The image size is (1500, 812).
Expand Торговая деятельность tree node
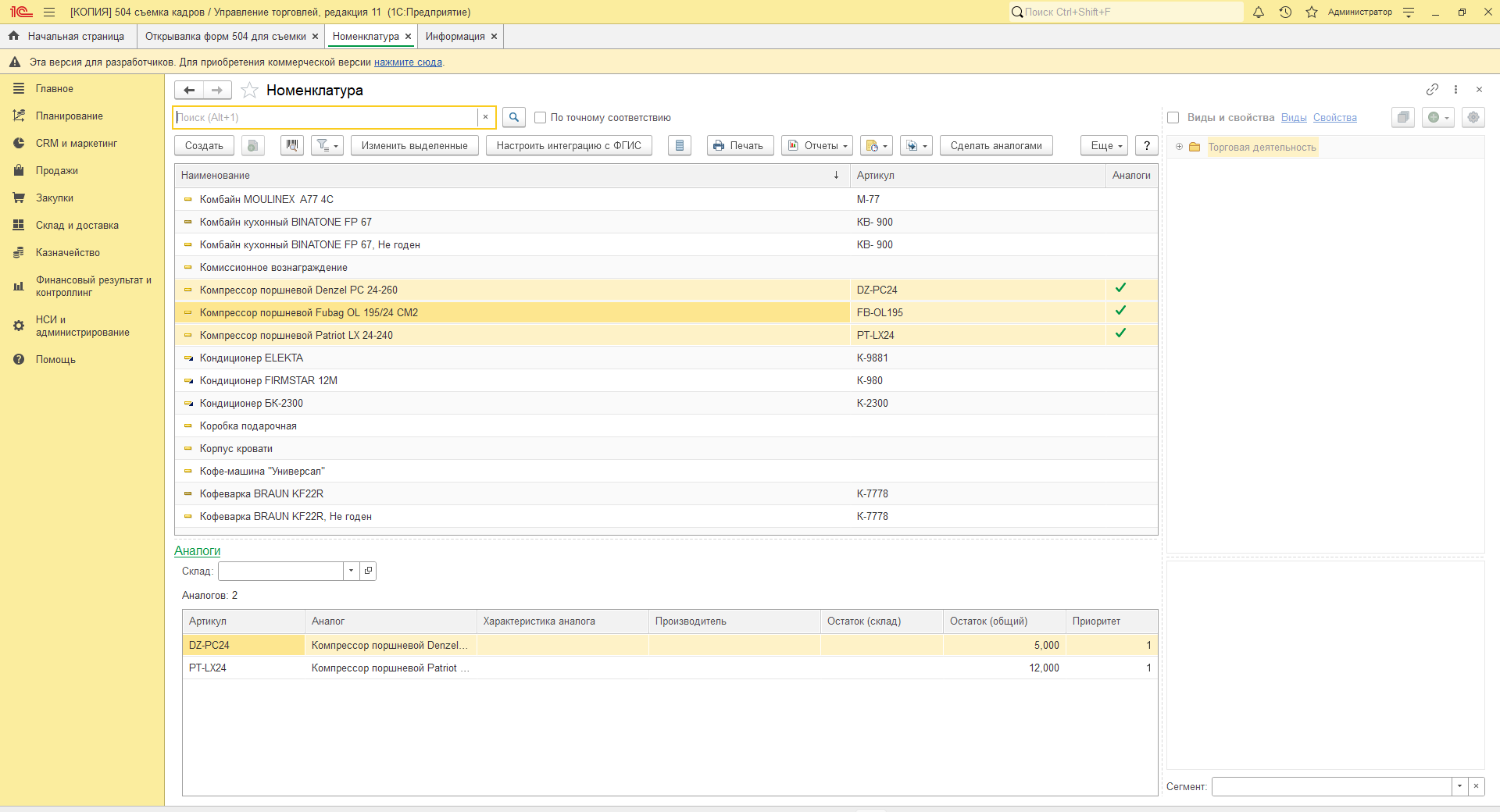click(1179, 147)
